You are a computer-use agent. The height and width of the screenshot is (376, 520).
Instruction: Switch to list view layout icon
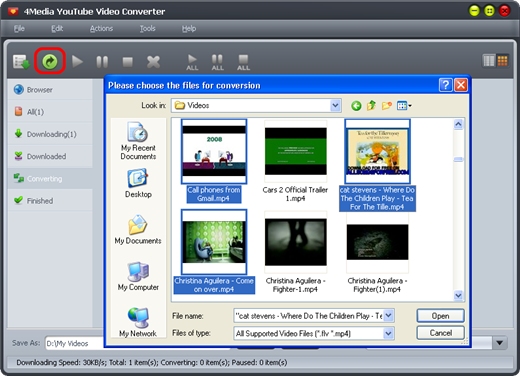tap(489, 61)
